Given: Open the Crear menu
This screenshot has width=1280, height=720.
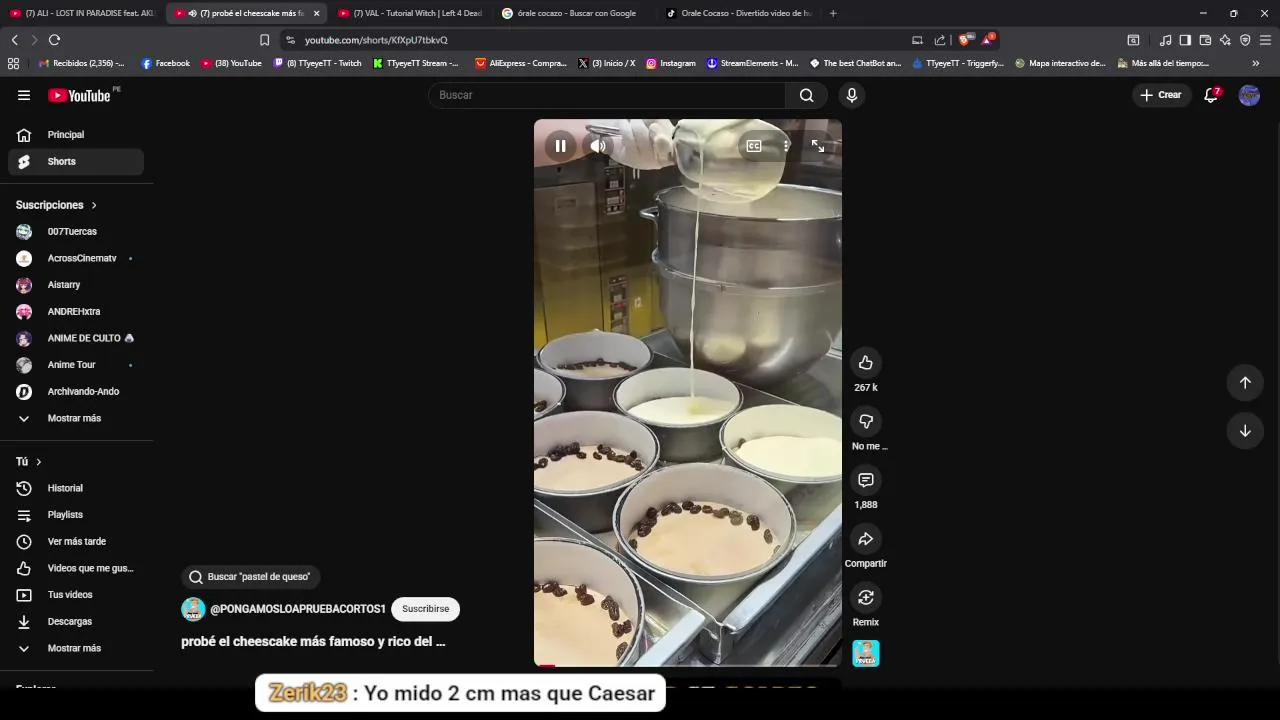Looking at the screenshot, I should point(1160,95).
